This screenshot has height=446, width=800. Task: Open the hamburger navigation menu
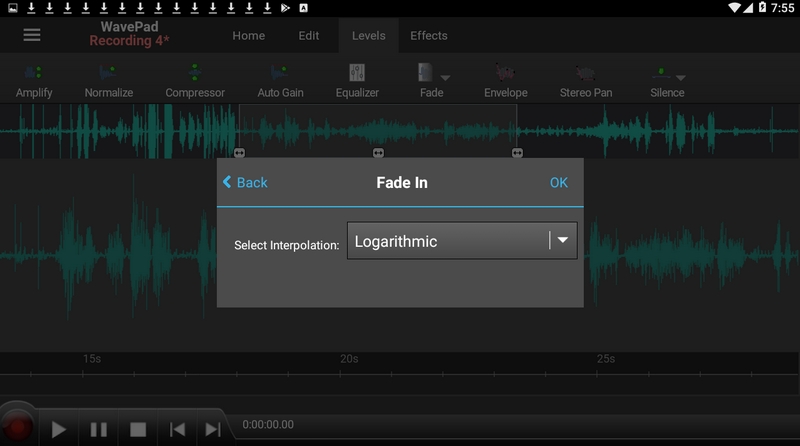[32, 35]
